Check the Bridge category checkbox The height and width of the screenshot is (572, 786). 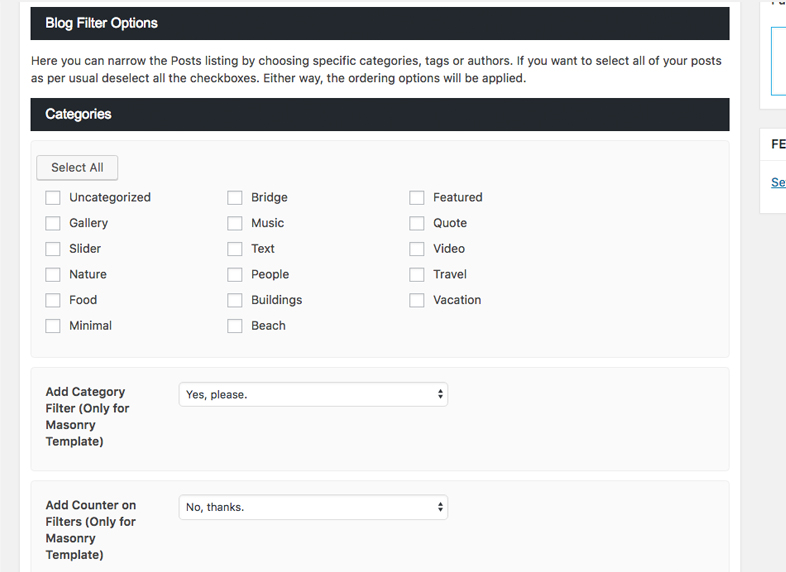235,198
